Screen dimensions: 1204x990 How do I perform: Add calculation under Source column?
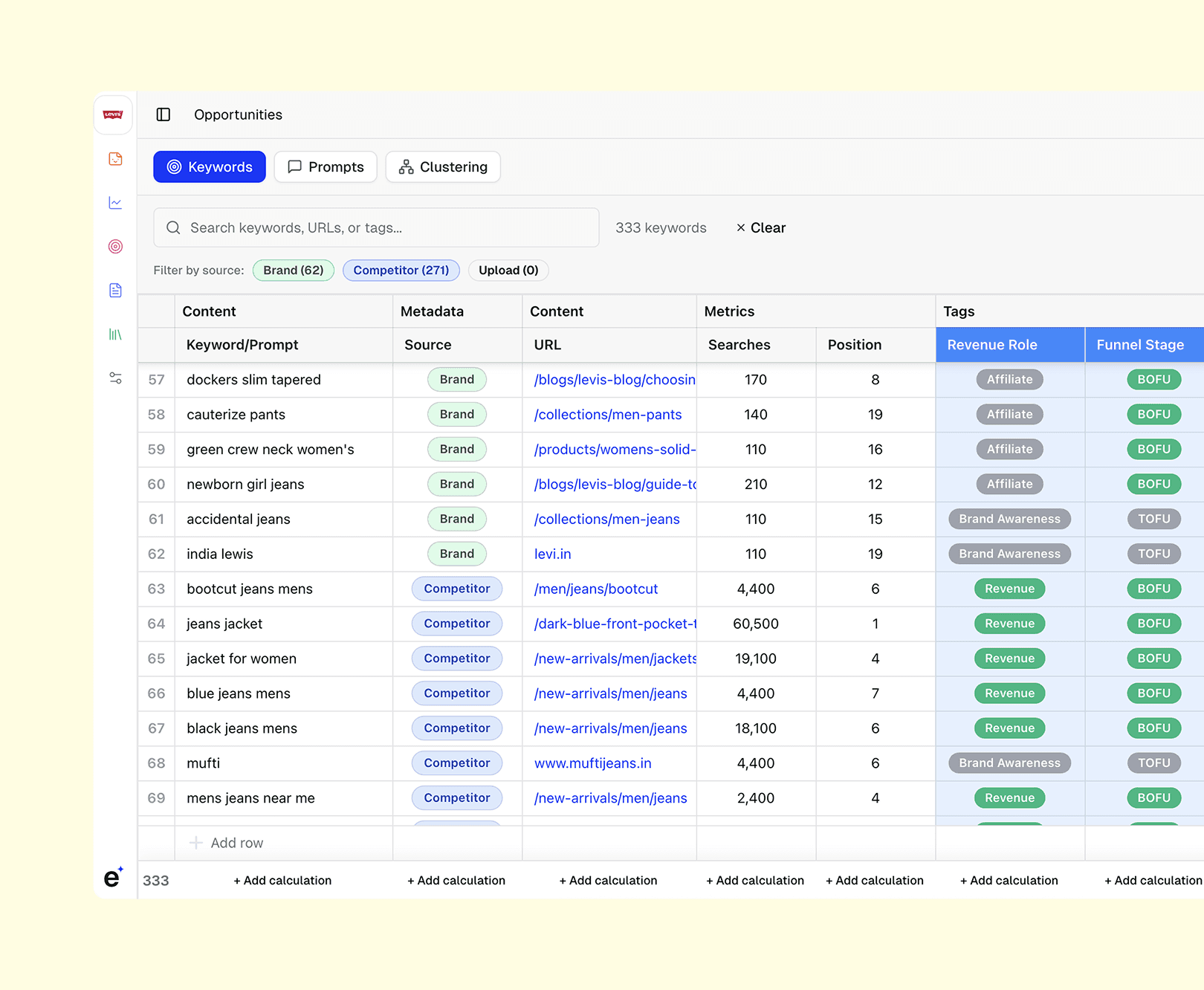[x=456, y=881]
